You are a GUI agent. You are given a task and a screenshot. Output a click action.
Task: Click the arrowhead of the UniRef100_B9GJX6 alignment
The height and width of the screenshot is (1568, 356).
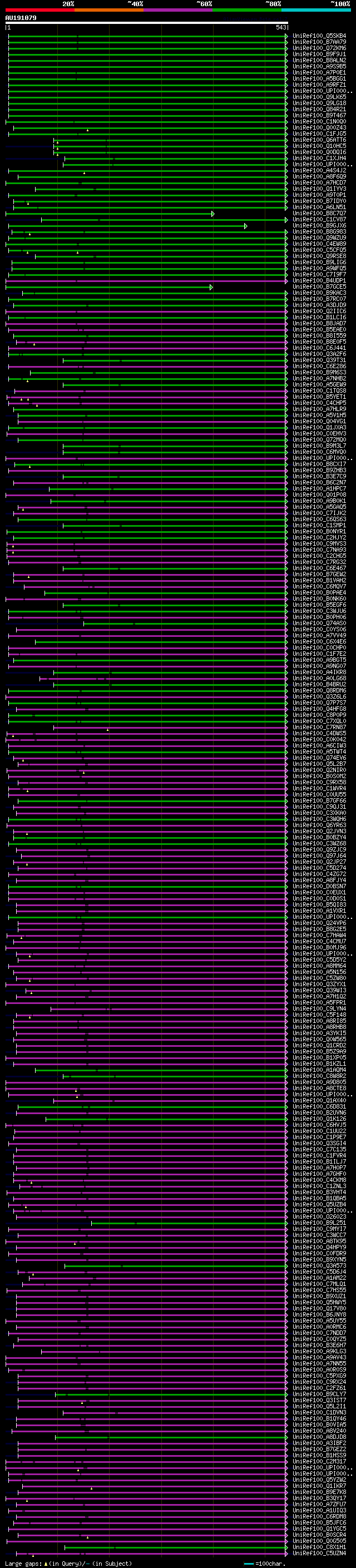[x=246, y=226]
